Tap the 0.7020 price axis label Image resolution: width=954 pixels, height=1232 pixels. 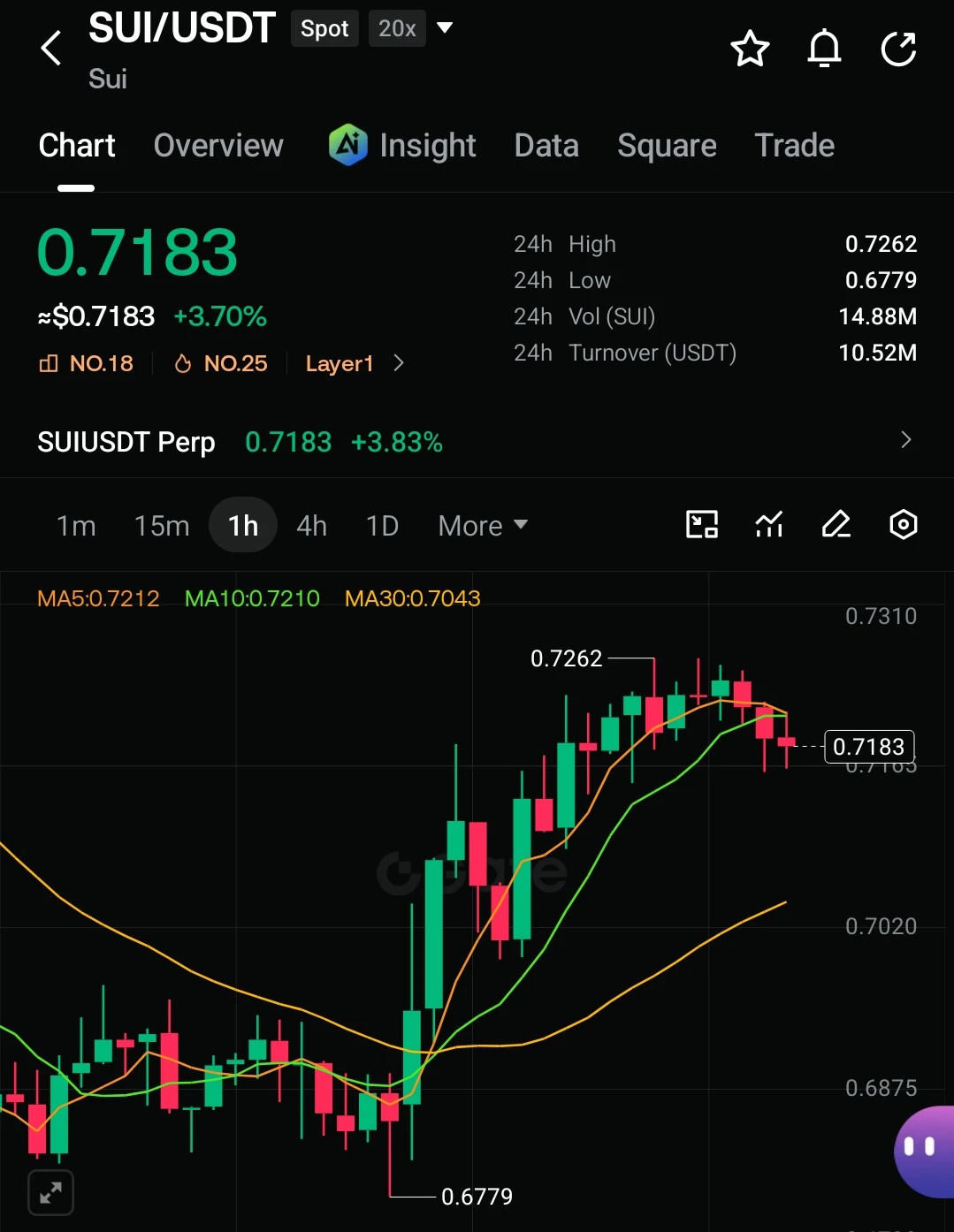tap(881, 926)
